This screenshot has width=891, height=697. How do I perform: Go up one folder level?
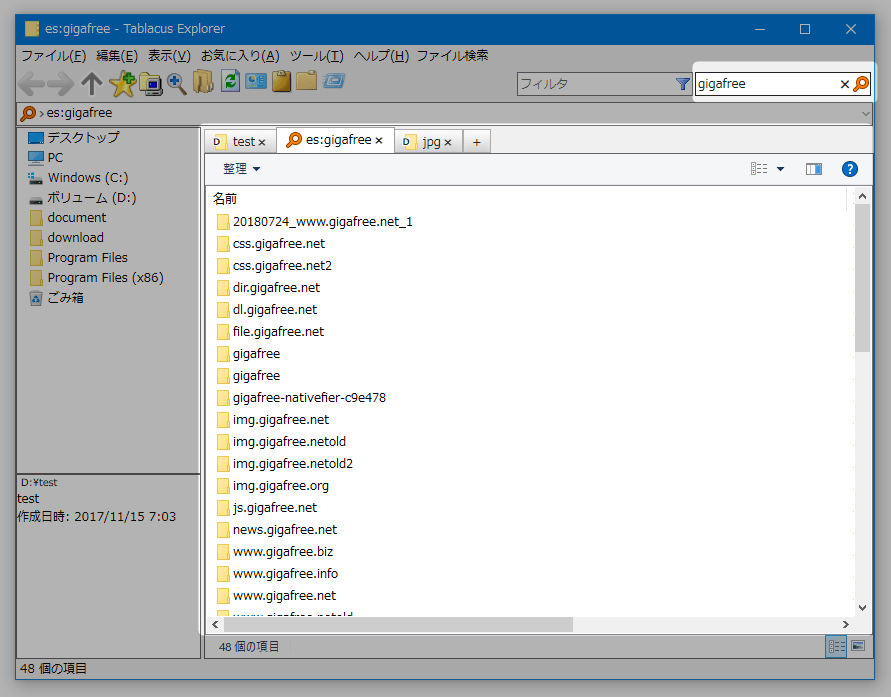point(91,84)
